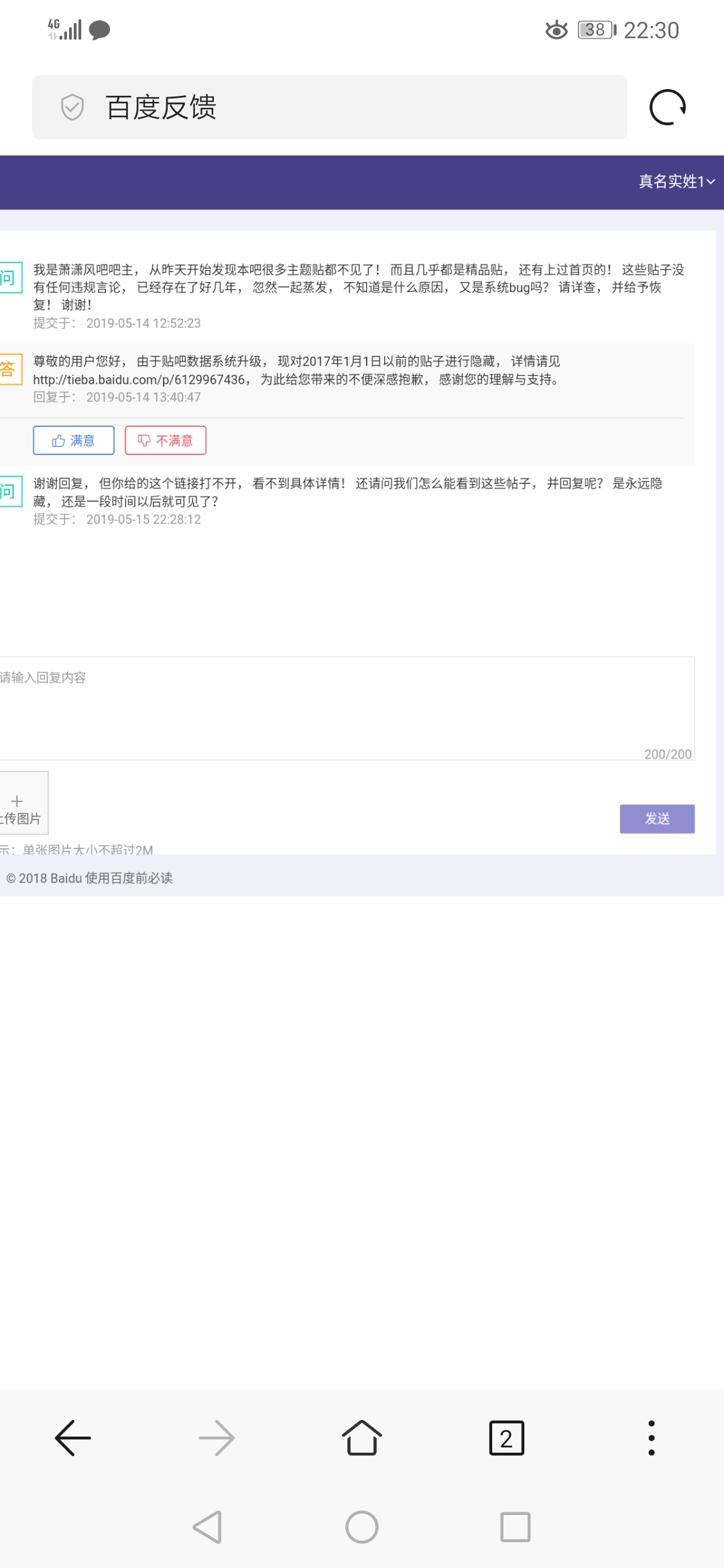Tap the message bubble notification icon
The width and height of the screenshot is (724, 1568).
pyautogui.click(x=99, y=30)
